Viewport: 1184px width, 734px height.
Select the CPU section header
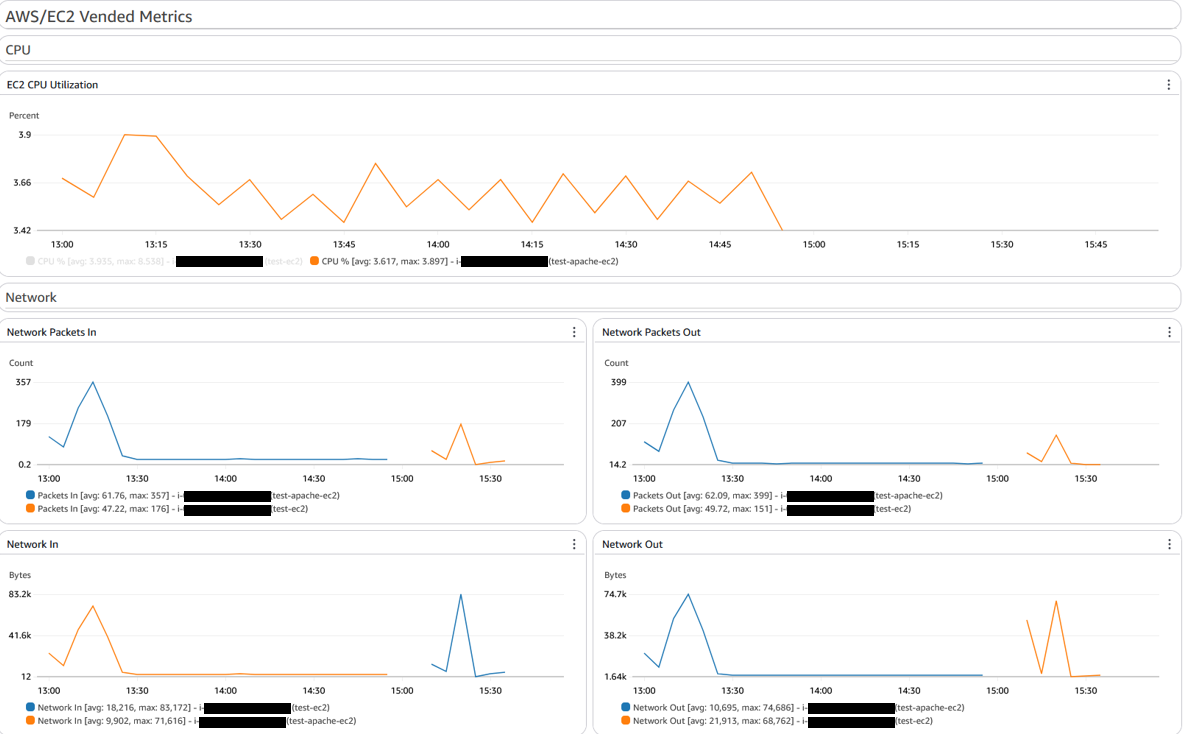[x=18, y=50]
